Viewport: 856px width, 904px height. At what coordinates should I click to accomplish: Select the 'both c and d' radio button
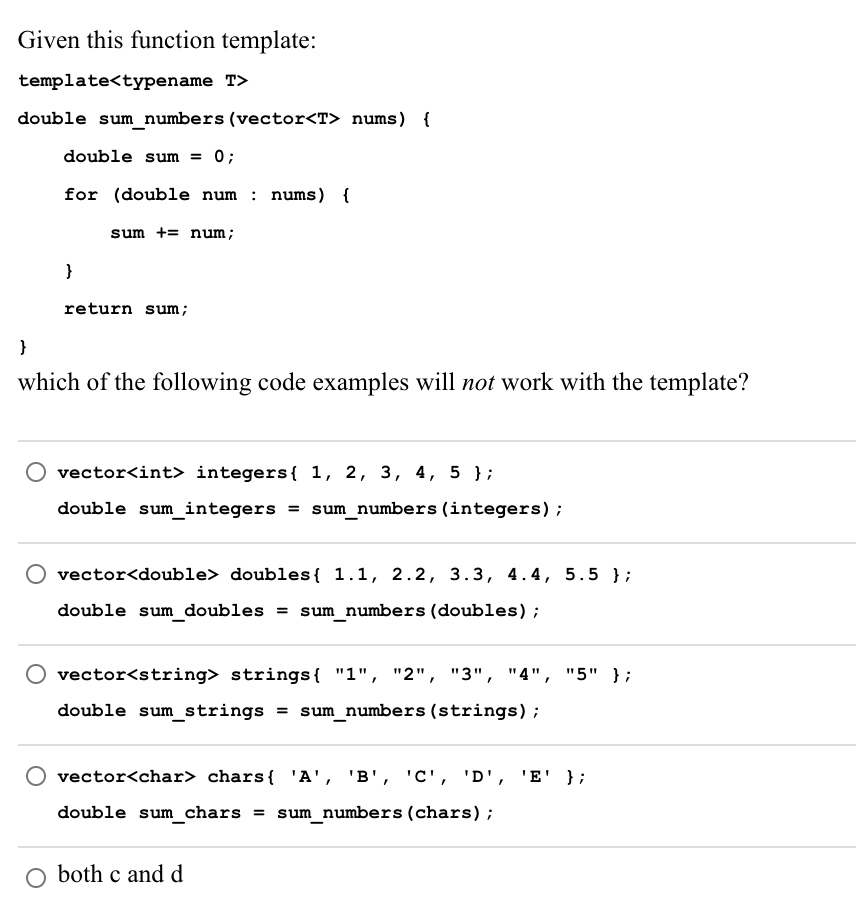click(36, 877)
